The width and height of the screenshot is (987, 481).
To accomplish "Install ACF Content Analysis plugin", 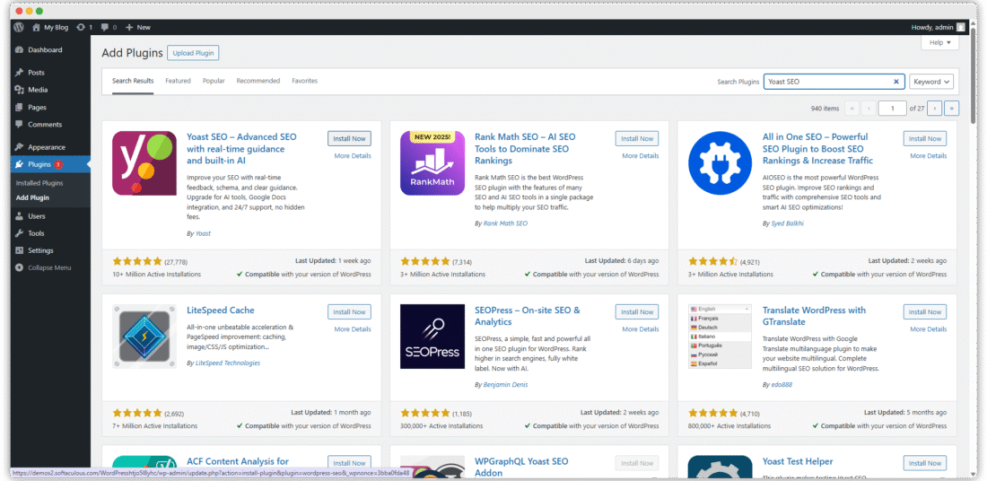I will tap(349, 463).
